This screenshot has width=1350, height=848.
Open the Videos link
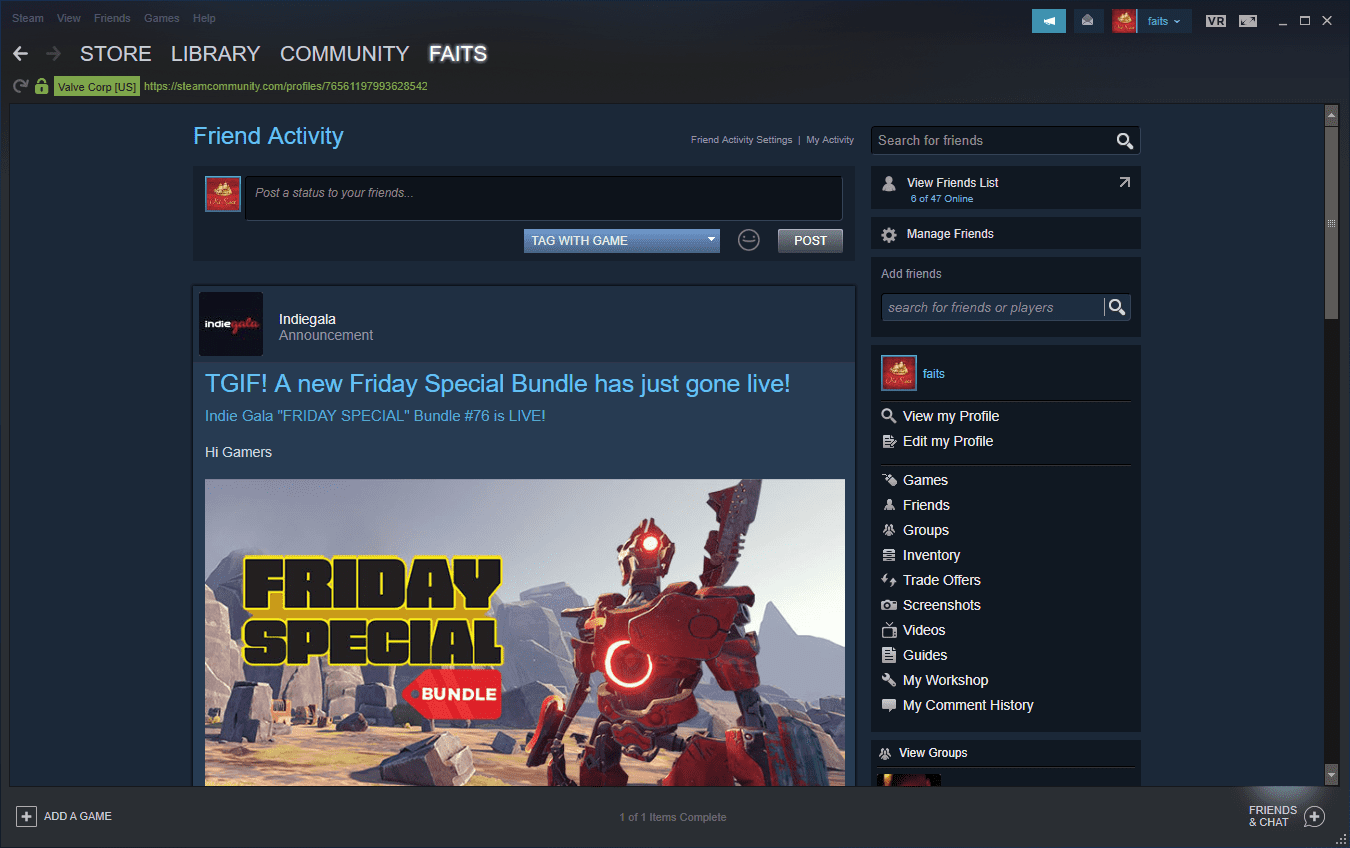pyautogui.click(x=924, y=630)
